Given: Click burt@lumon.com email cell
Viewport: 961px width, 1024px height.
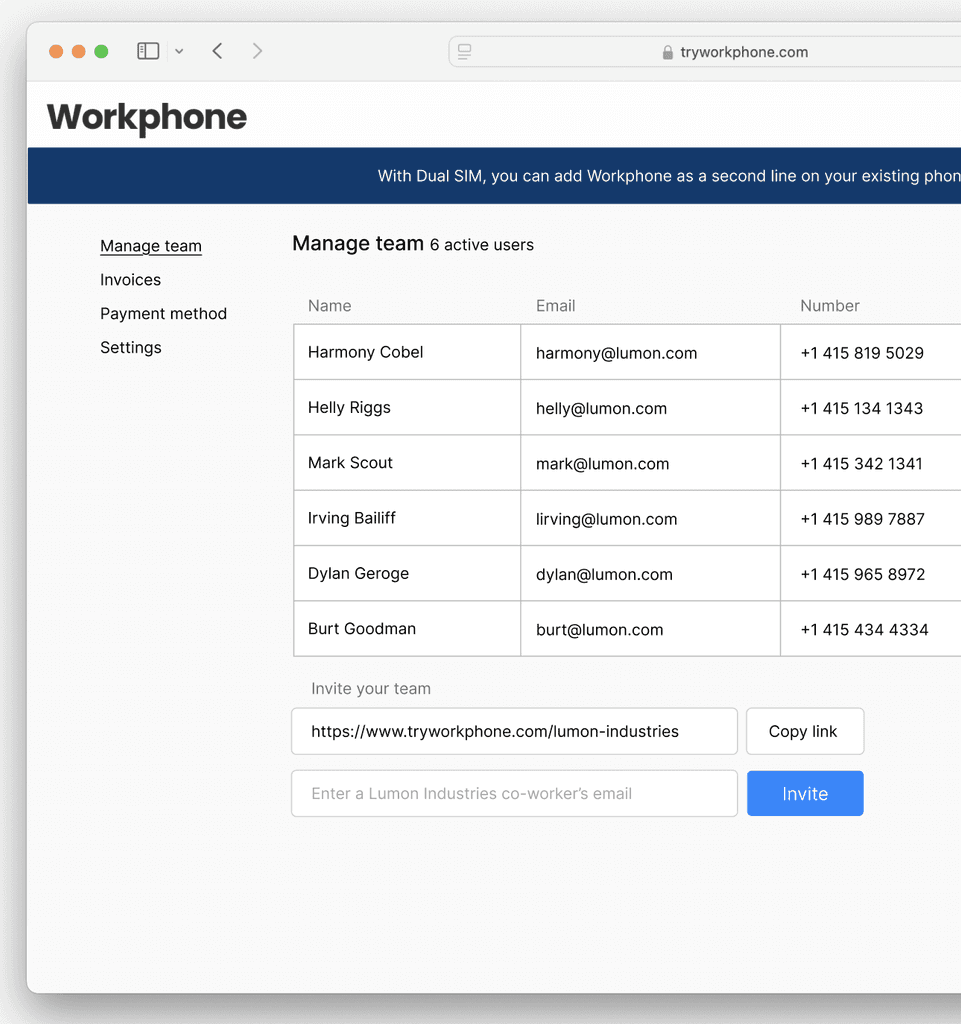Looking at the screenshot, I should (650, 630).
